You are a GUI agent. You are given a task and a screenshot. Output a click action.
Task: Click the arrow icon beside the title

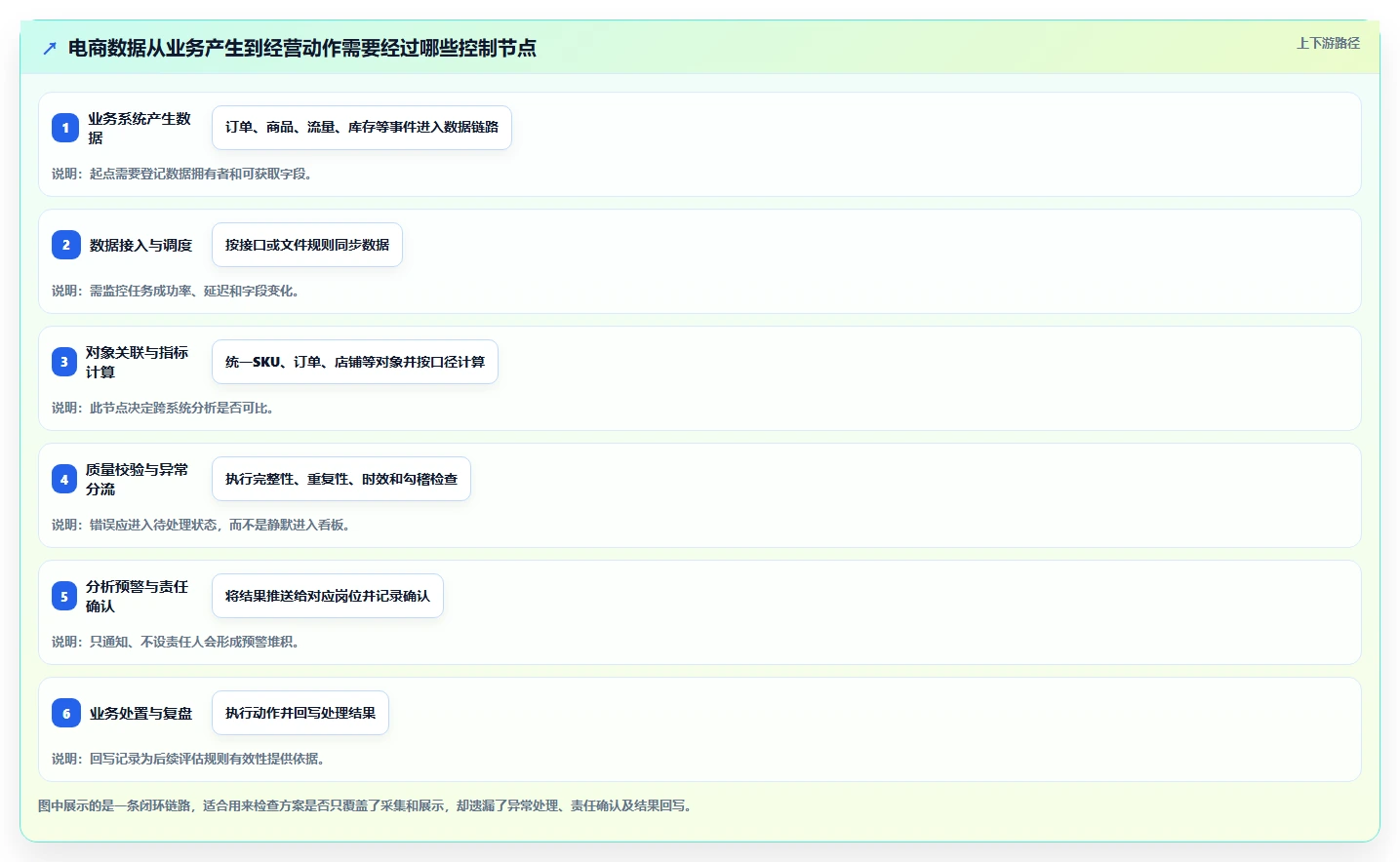coord(50,49)
